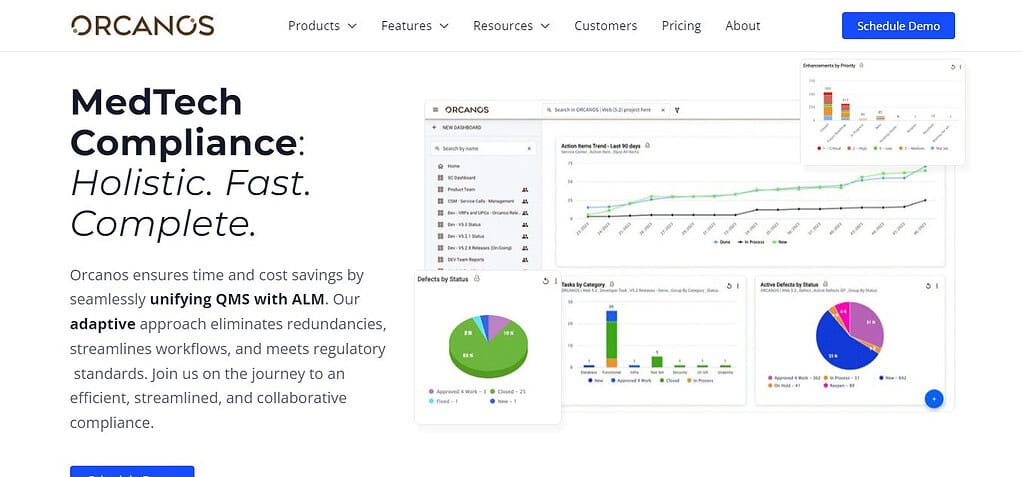Image resolution: width=1023 pixels, height=477 pixels.
Task: Open kebab menu of Enhancements by Priority widget
Action: click(x=960, y=67)
